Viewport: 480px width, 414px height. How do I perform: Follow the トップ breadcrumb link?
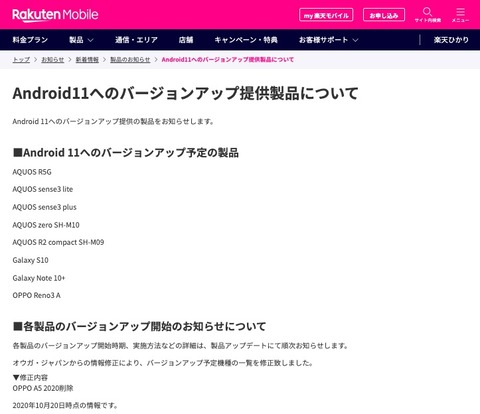pos(21,60)
